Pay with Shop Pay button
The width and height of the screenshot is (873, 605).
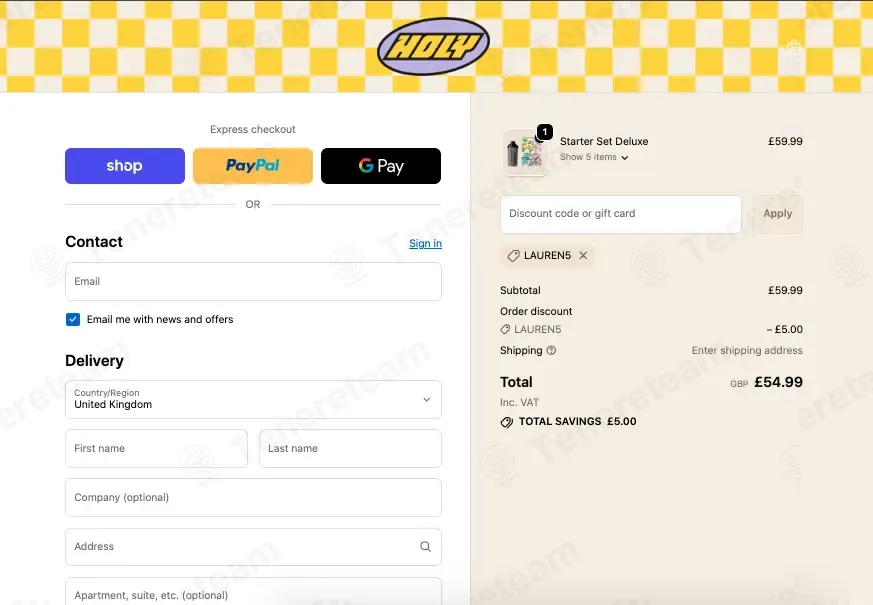(x=125, y=166)
